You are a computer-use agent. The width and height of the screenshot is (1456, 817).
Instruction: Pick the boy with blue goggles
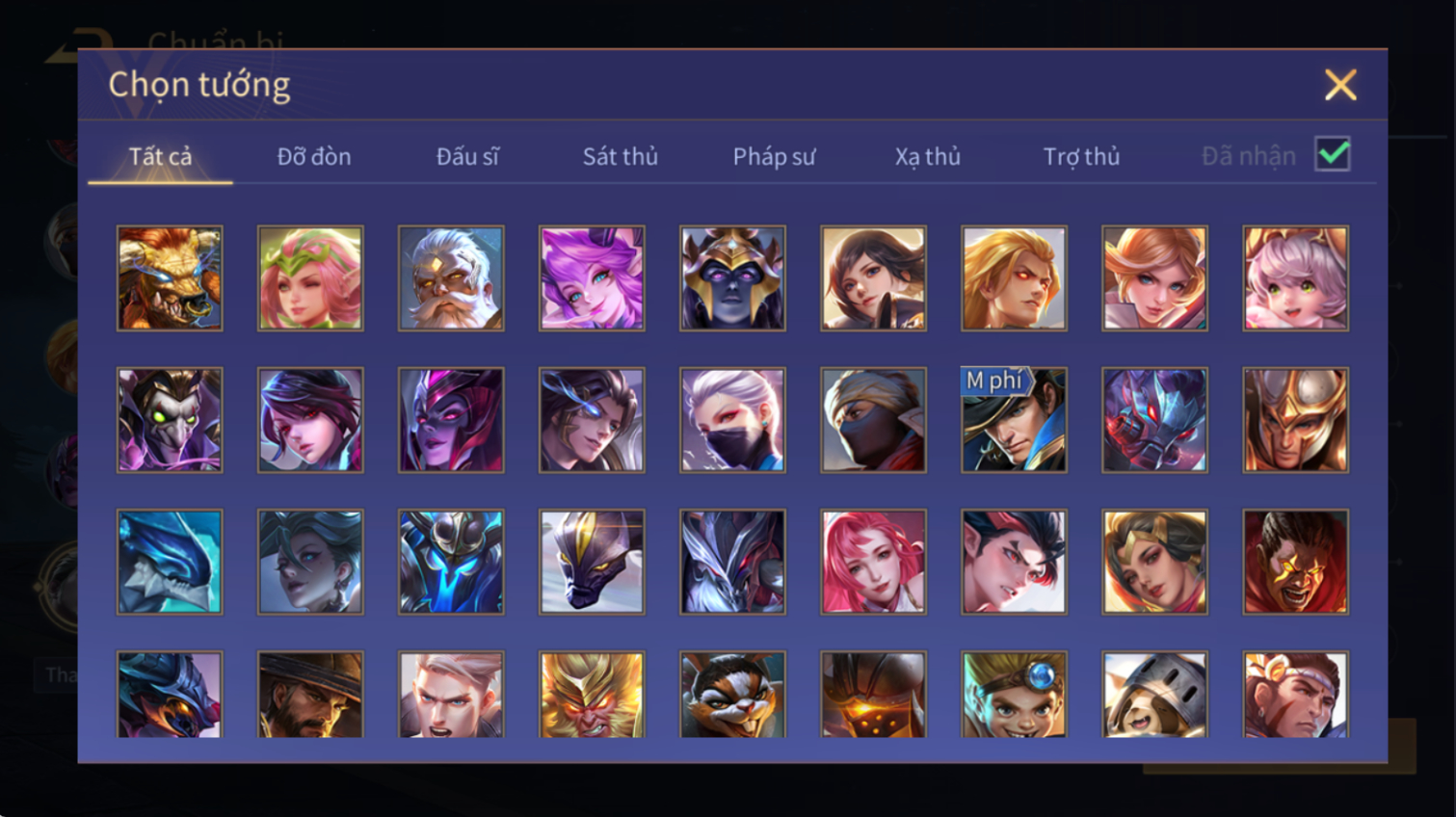(x=1014, y=695)
